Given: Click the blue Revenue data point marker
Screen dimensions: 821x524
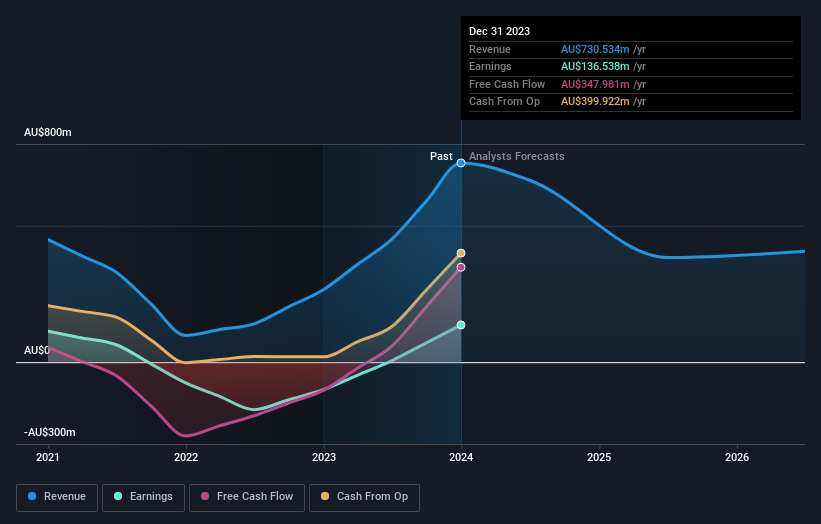Looking at the screenshot, I should pos(461,163).
